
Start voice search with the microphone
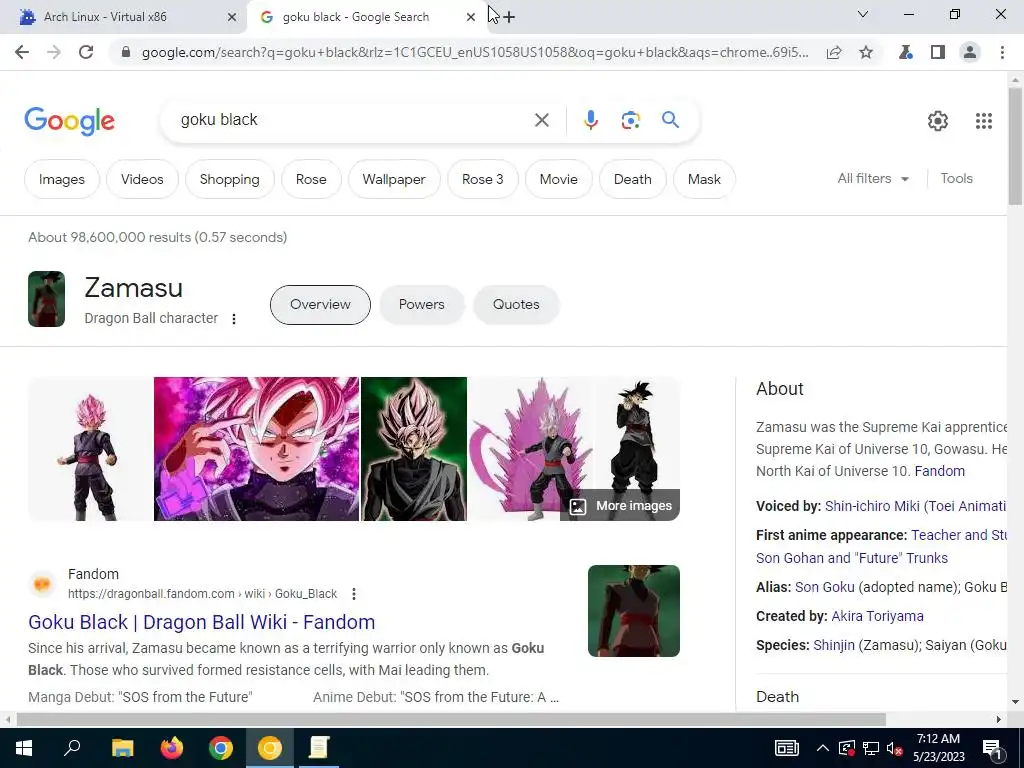tap(590, 120)
